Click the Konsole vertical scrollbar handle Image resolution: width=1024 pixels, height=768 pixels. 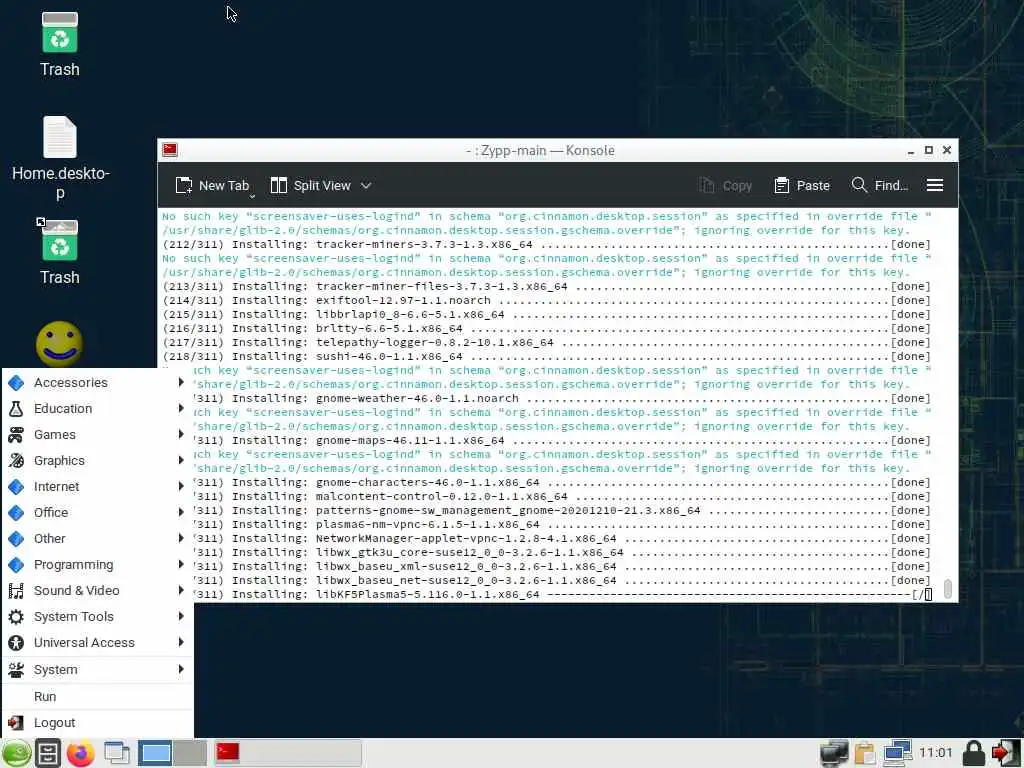948,588
